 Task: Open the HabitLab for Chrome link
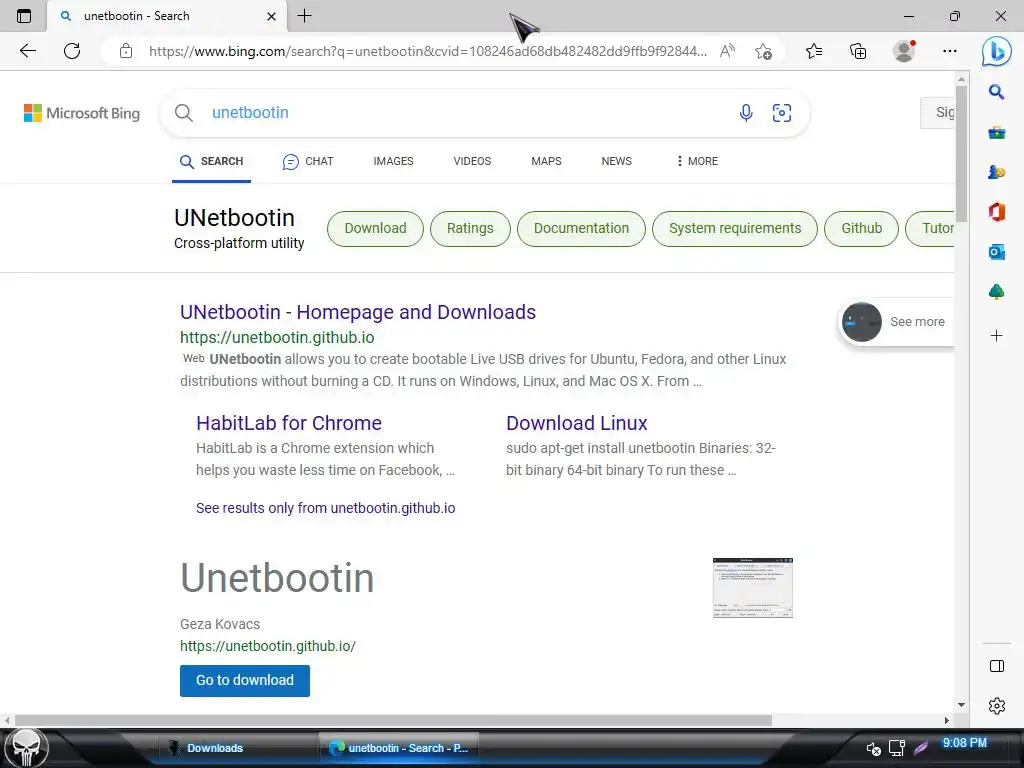(289, 423)
